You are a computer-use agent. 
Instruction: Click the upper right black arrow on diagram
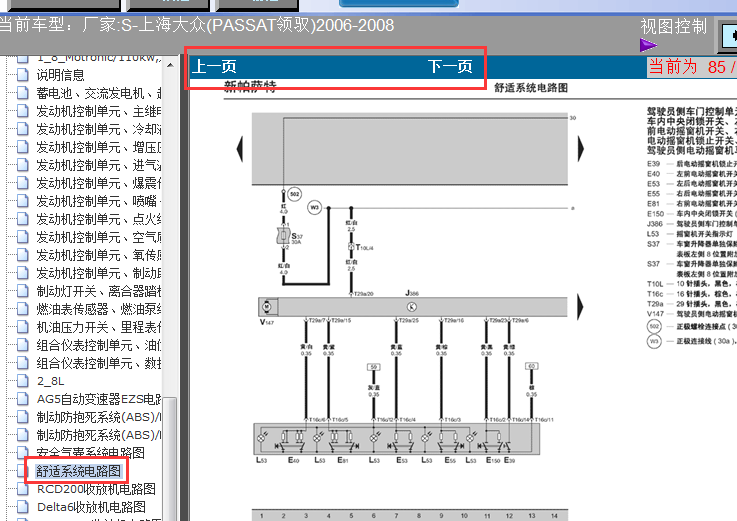click(580, 149)
